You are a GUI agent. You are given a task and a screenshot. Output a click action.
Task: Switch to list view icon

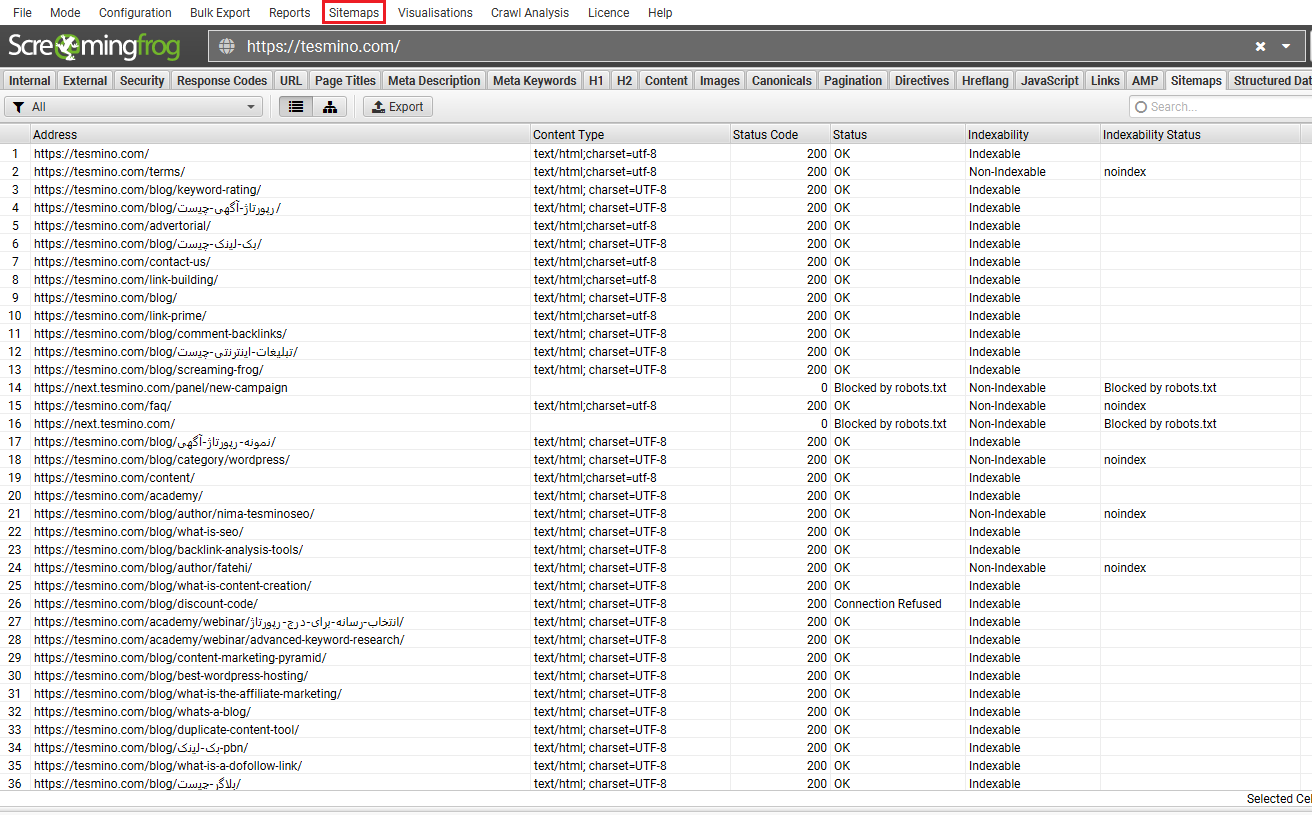pyautogui.click(x=296, y=107)
